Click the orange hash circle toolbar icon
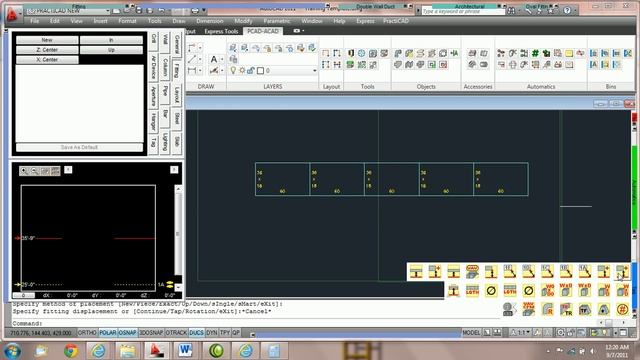The image size is (640, 360). tap(622, 309)
